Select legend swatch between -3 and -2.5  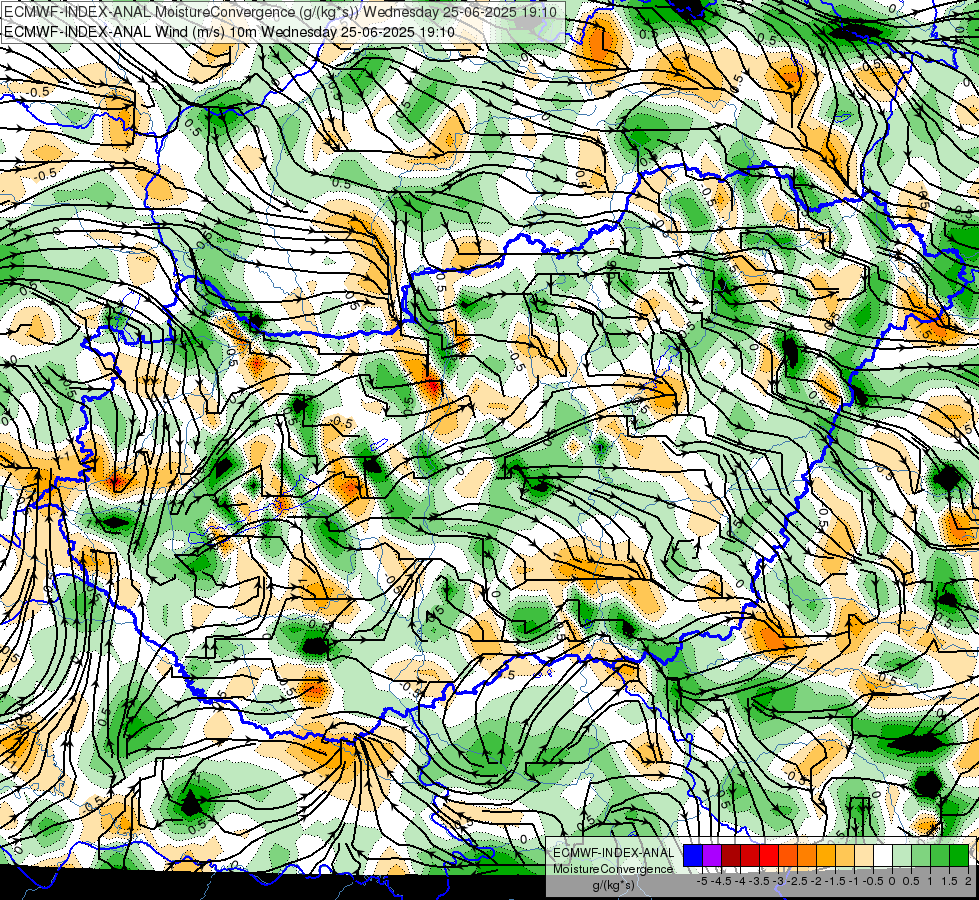[x=788, y=856]
